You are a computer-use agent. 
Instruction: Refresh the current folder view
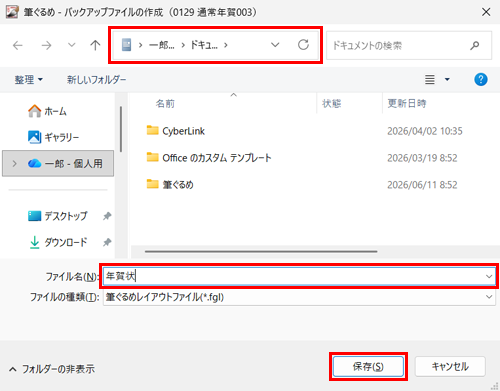pyautogui.click(x=303, y=45)
